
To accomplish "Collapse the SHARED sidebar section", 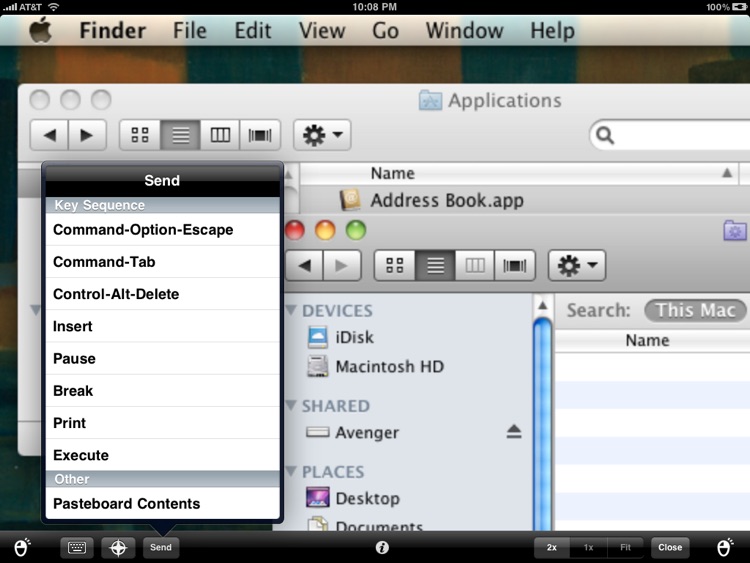I will pos(291,406).
